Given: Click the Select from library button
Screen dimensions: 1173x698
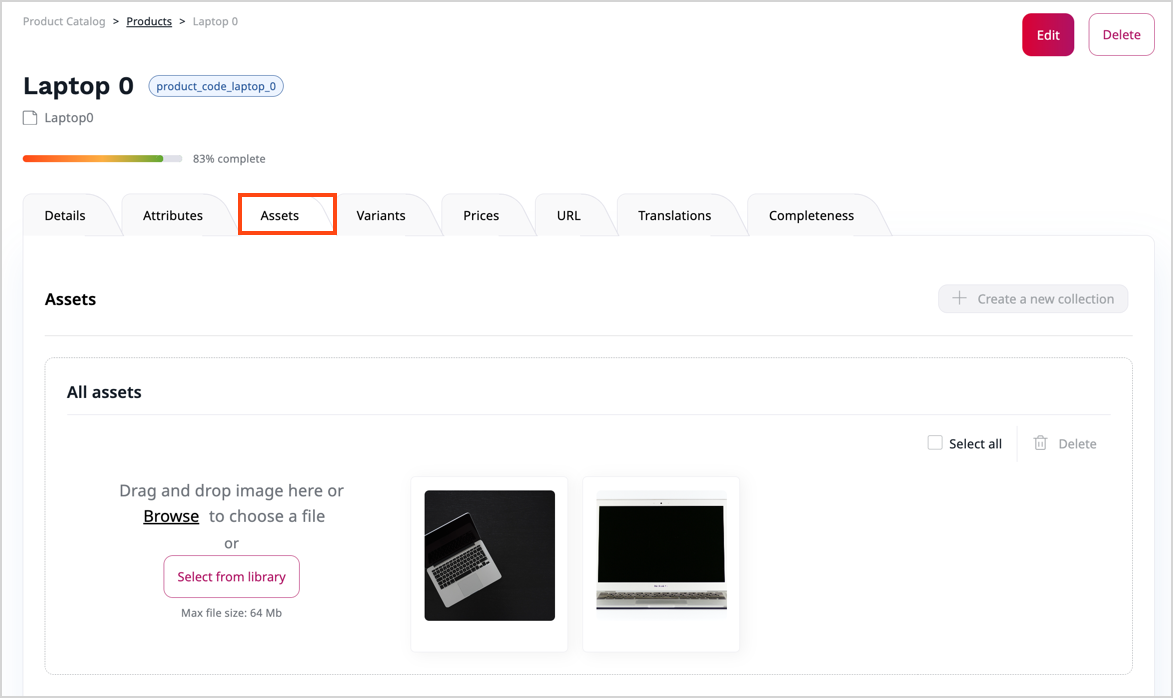Looking at the screenshot, I should pyautogui.click(x=231, y=576).
